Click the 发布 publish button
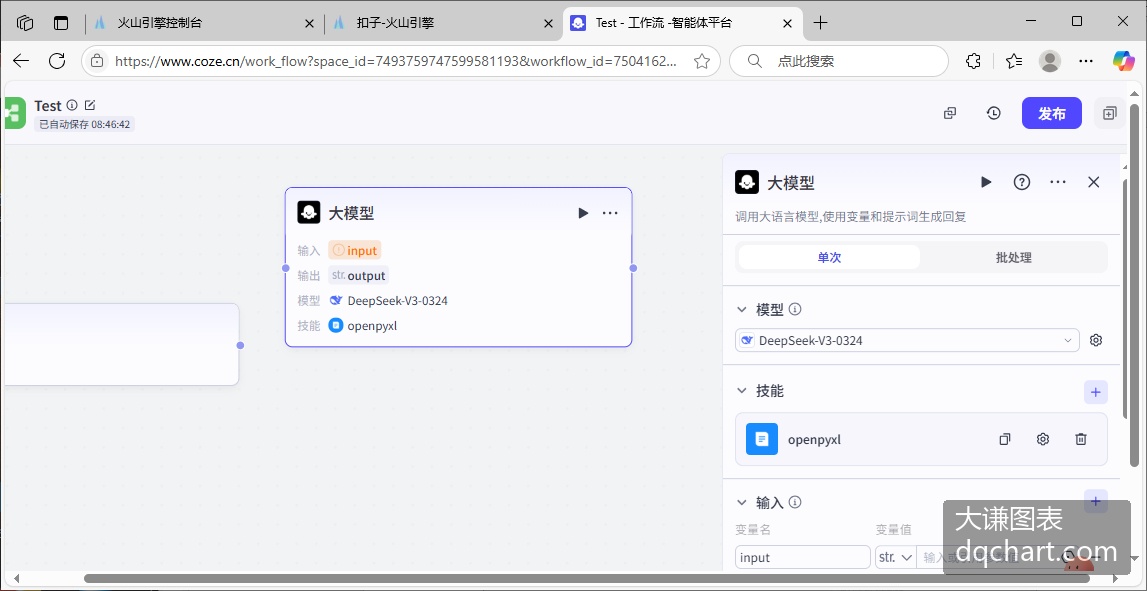Screen dimensions: 1147x591 point(1051,113)
